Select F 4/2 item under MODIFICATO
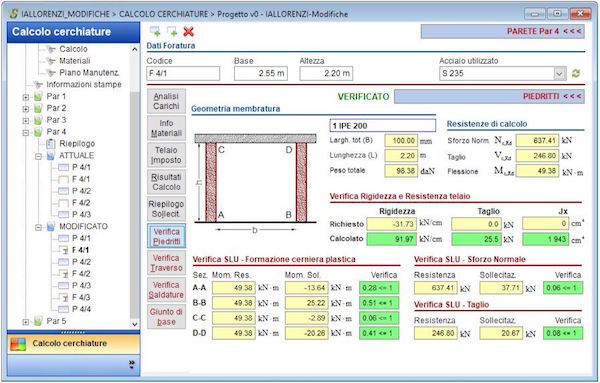The height and width of the screenshot is (383, 600). click(x=81, y=274)
